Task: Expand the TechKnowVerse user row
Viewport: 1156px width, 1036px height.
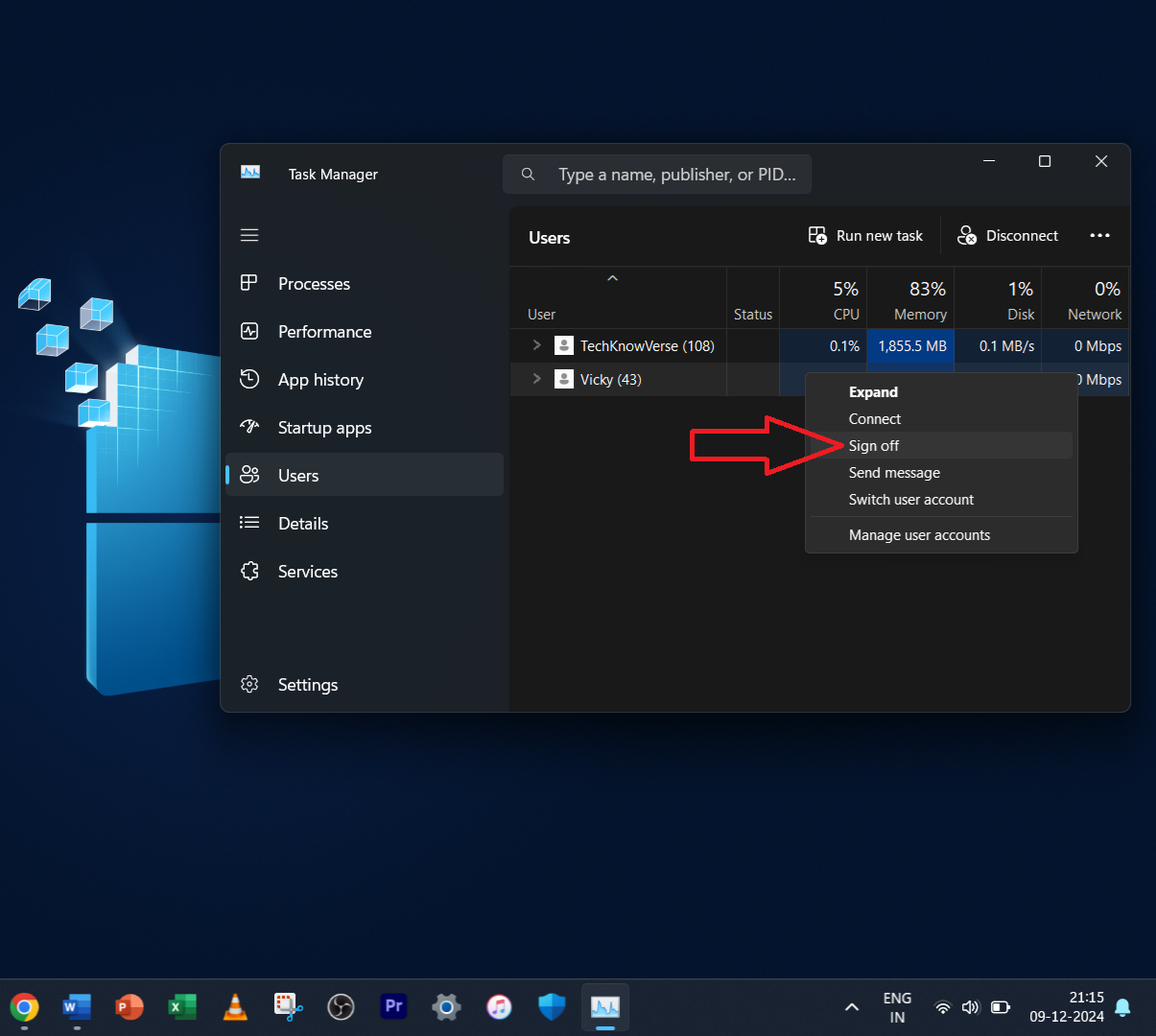Action: 536,345
